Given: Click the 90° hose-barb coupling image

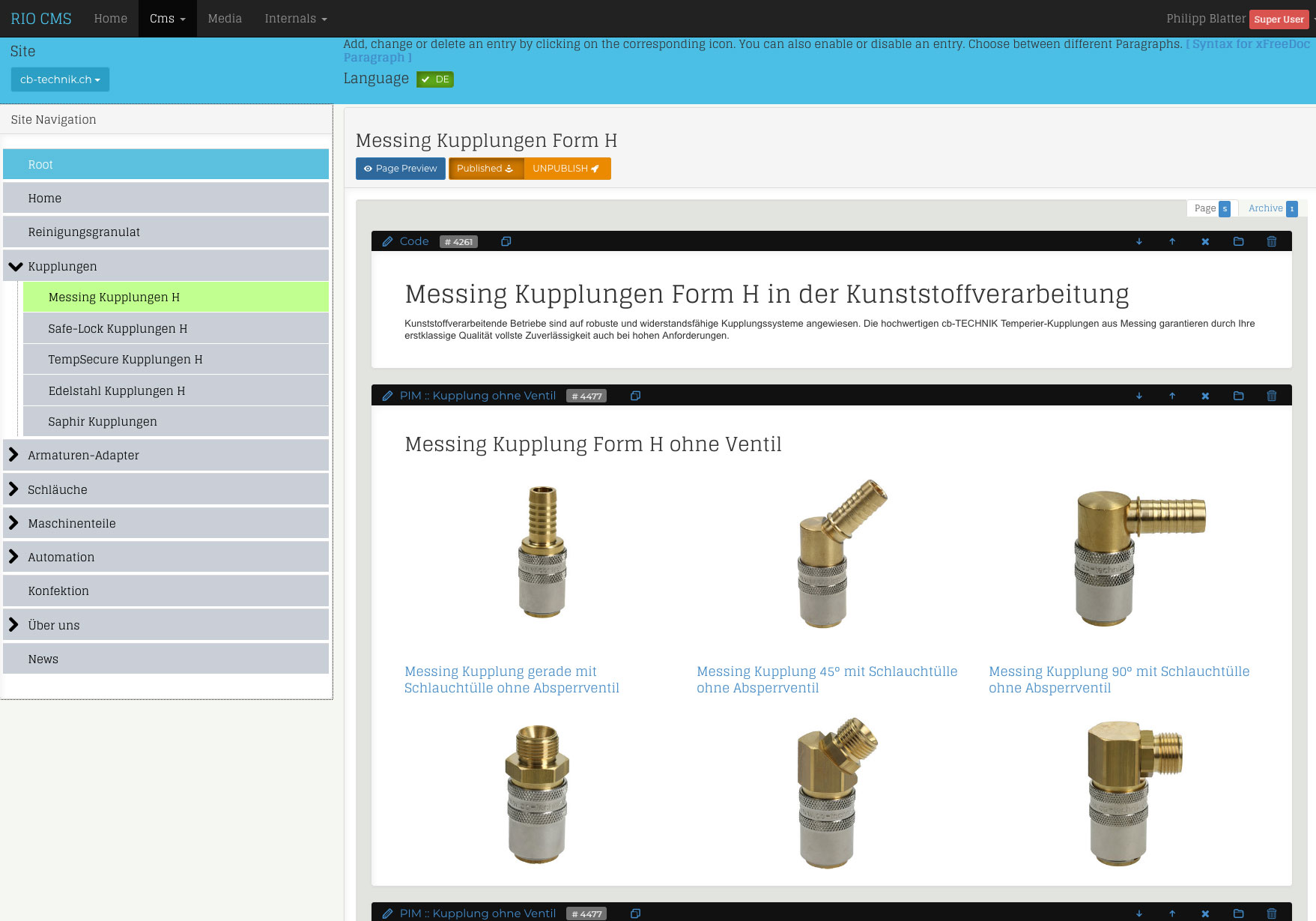Looking at the screenshot, I should (x=1140, y=558).
